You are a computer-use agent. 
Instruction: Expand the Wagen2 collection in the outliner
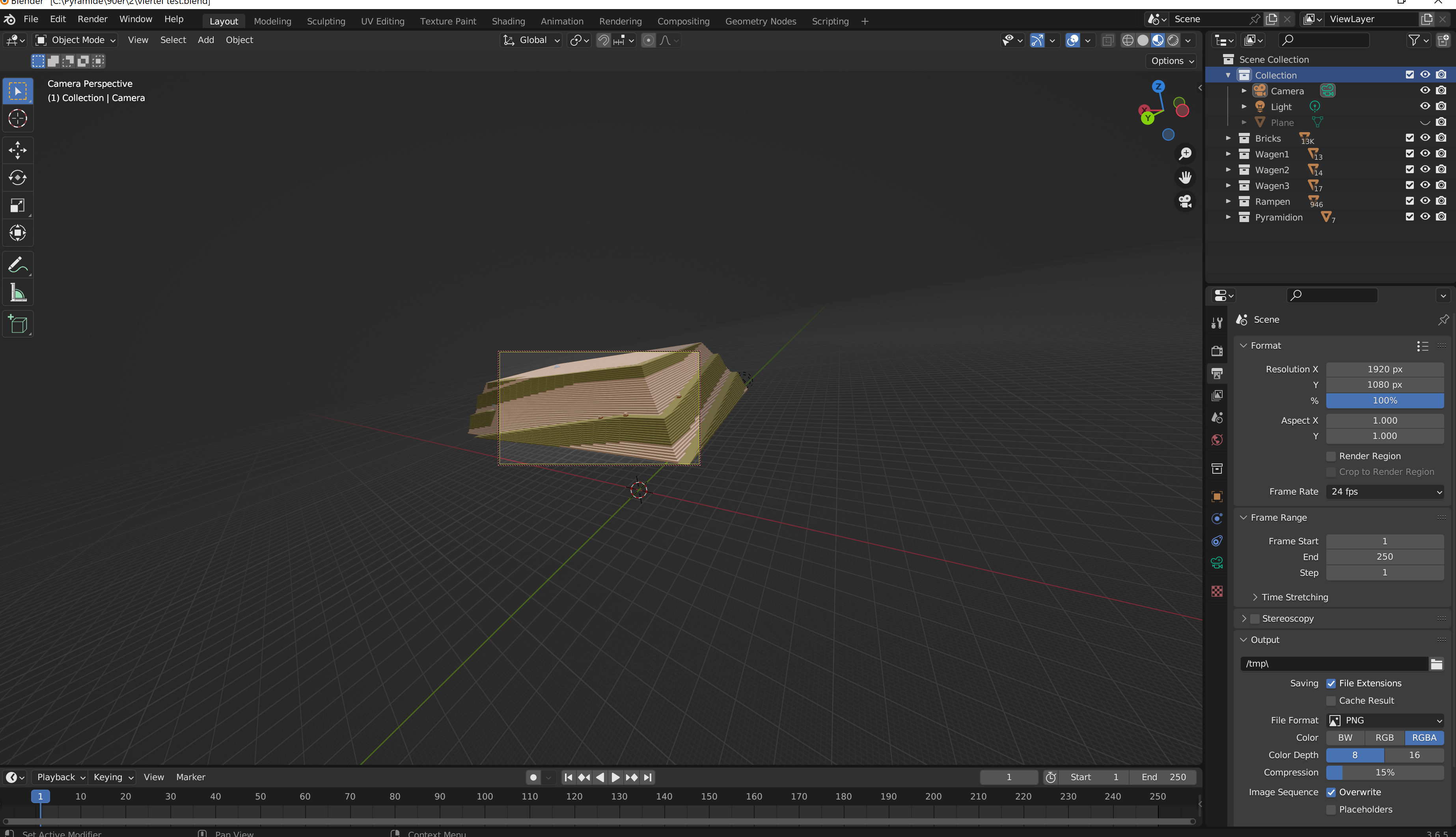1228,170
